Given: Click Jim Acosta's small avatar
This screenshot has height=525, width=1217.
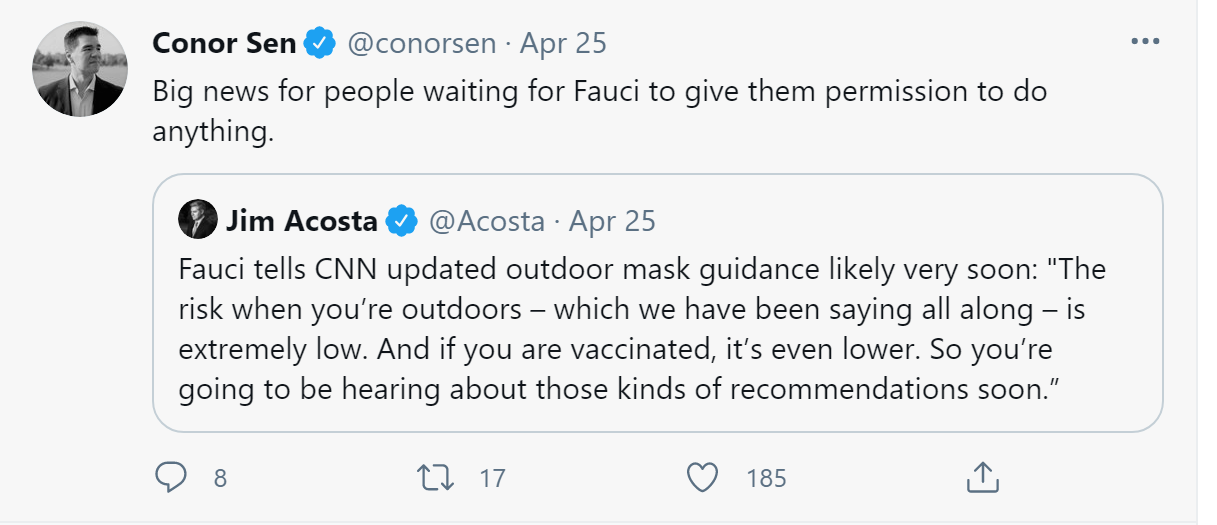Looking at the screenshot, I should point(198,220).
